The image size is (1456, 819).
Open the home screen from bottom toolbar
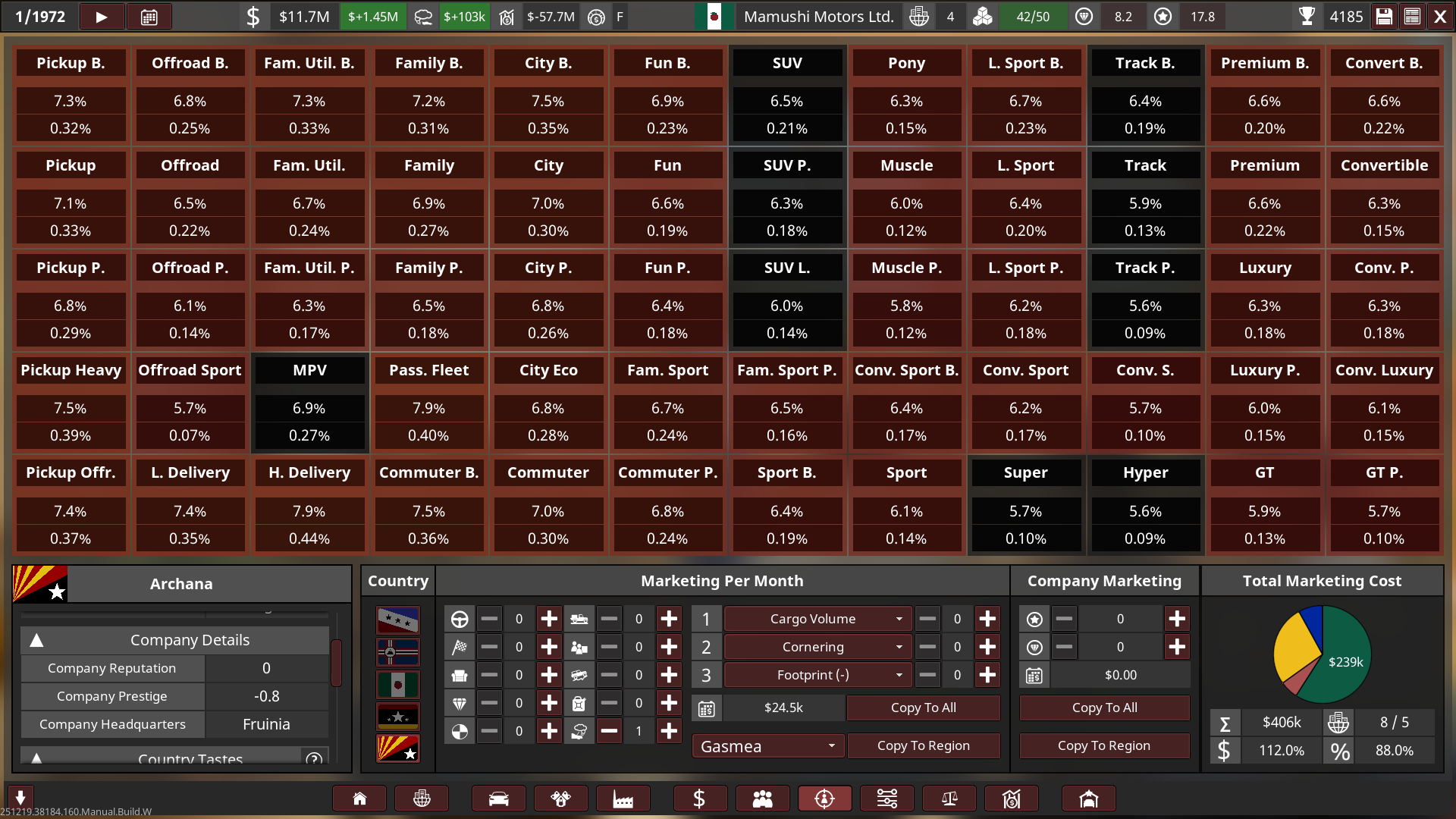(359, 799)
